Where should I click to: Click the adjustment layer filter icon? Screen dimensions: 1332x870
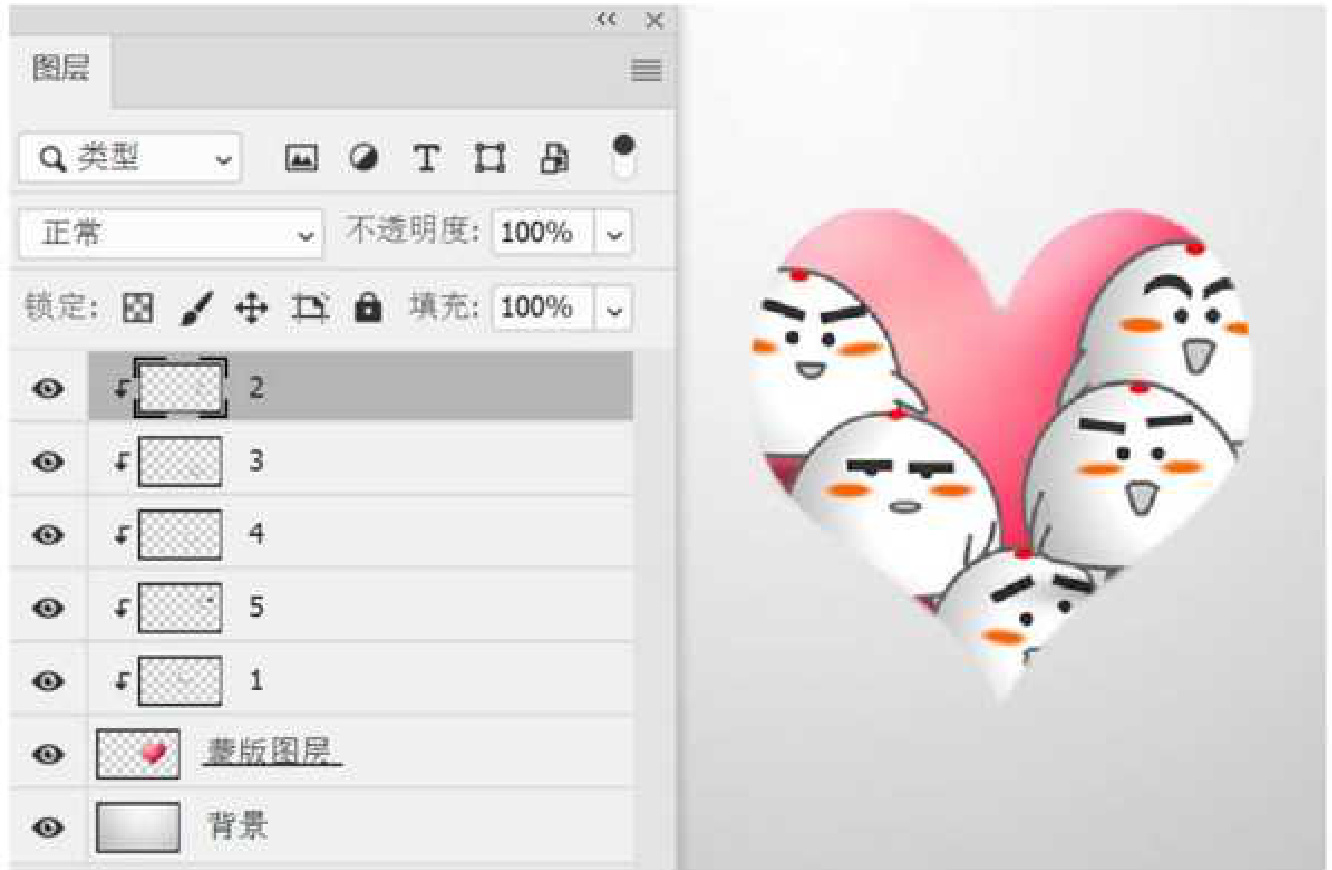(x=362, y=158)
